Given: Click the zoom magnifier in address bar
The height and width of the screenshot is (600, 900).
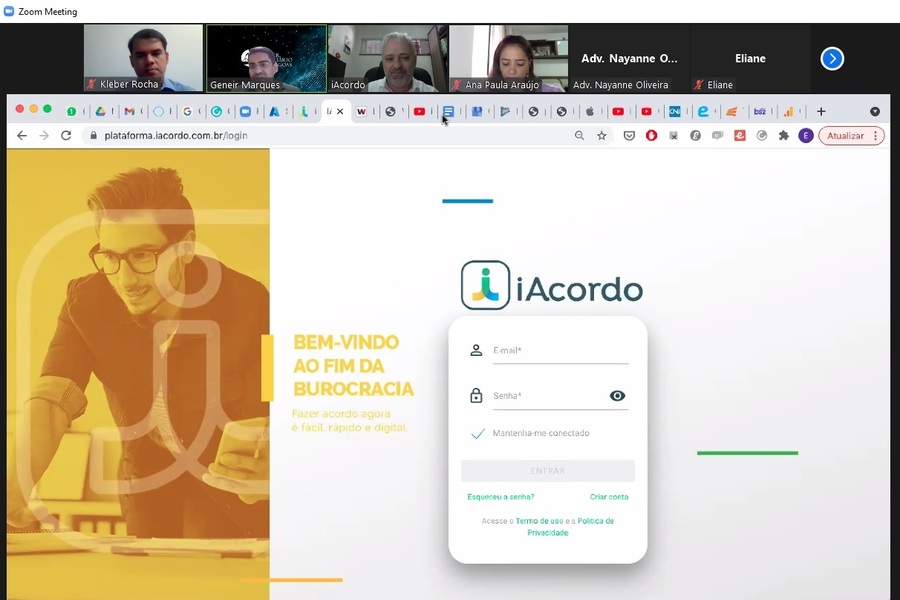Looking at the screenshot, I should tap(579, 136).
